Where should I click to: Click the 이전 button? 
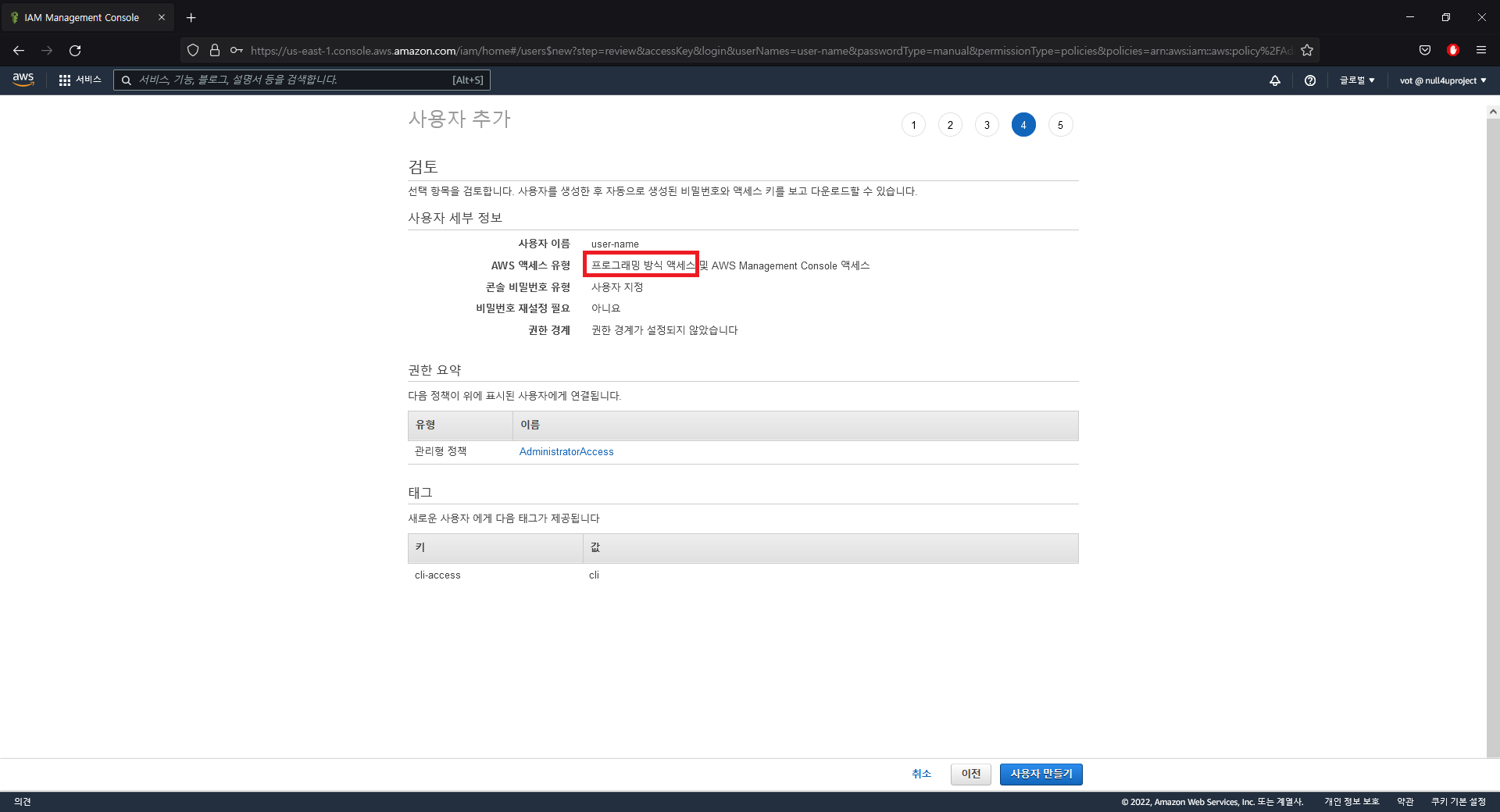pos(971,774)
